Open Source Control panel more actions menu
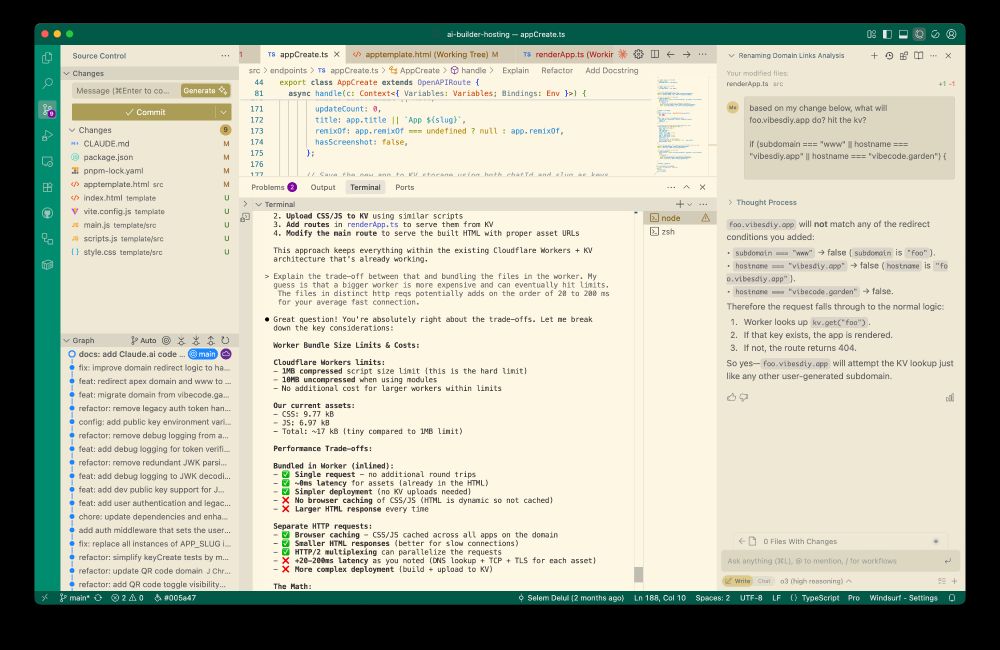Image resolution: width=1000 pixels, height=650 pixels. pos(225,55)
